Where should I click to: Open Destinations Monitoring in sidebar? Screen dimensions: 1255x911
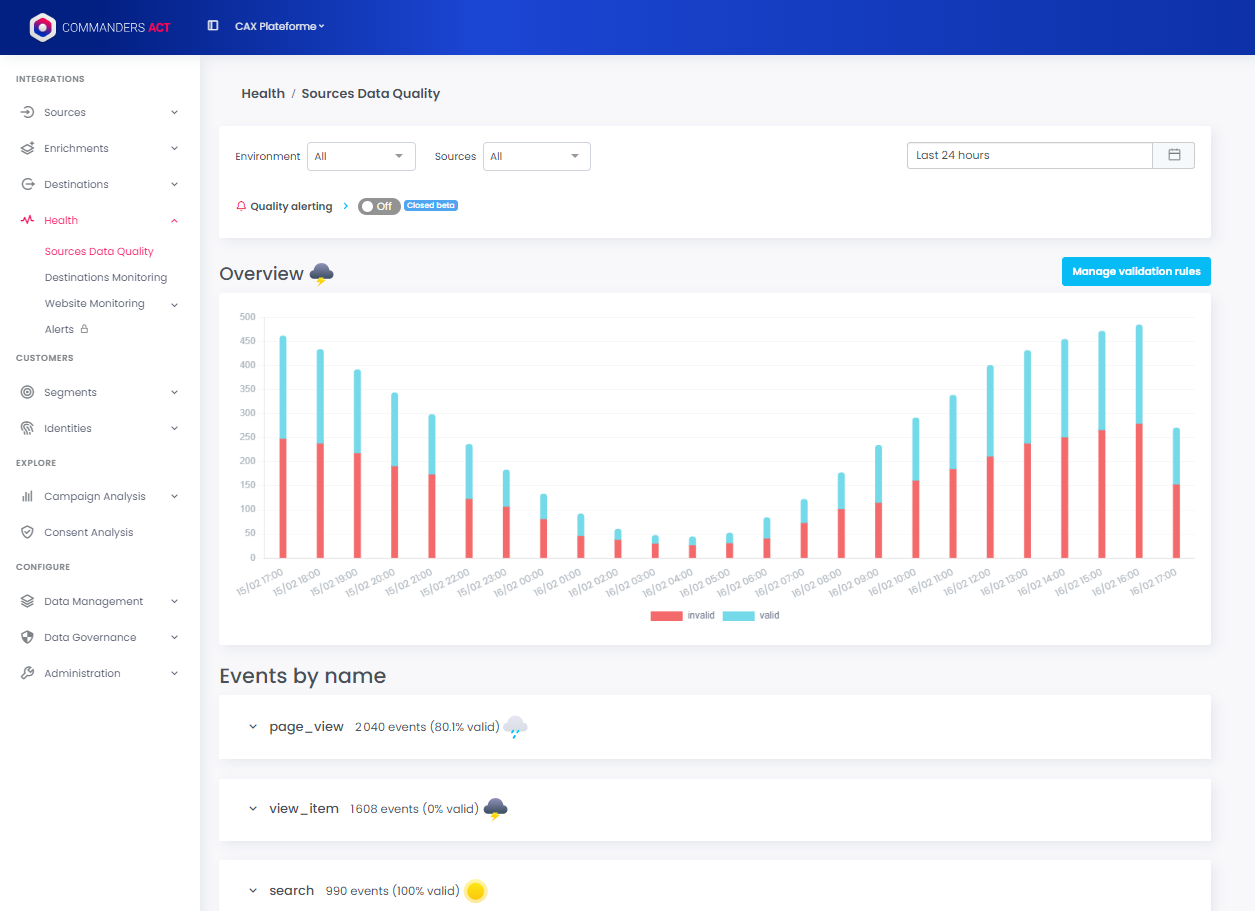pos(106,277)
